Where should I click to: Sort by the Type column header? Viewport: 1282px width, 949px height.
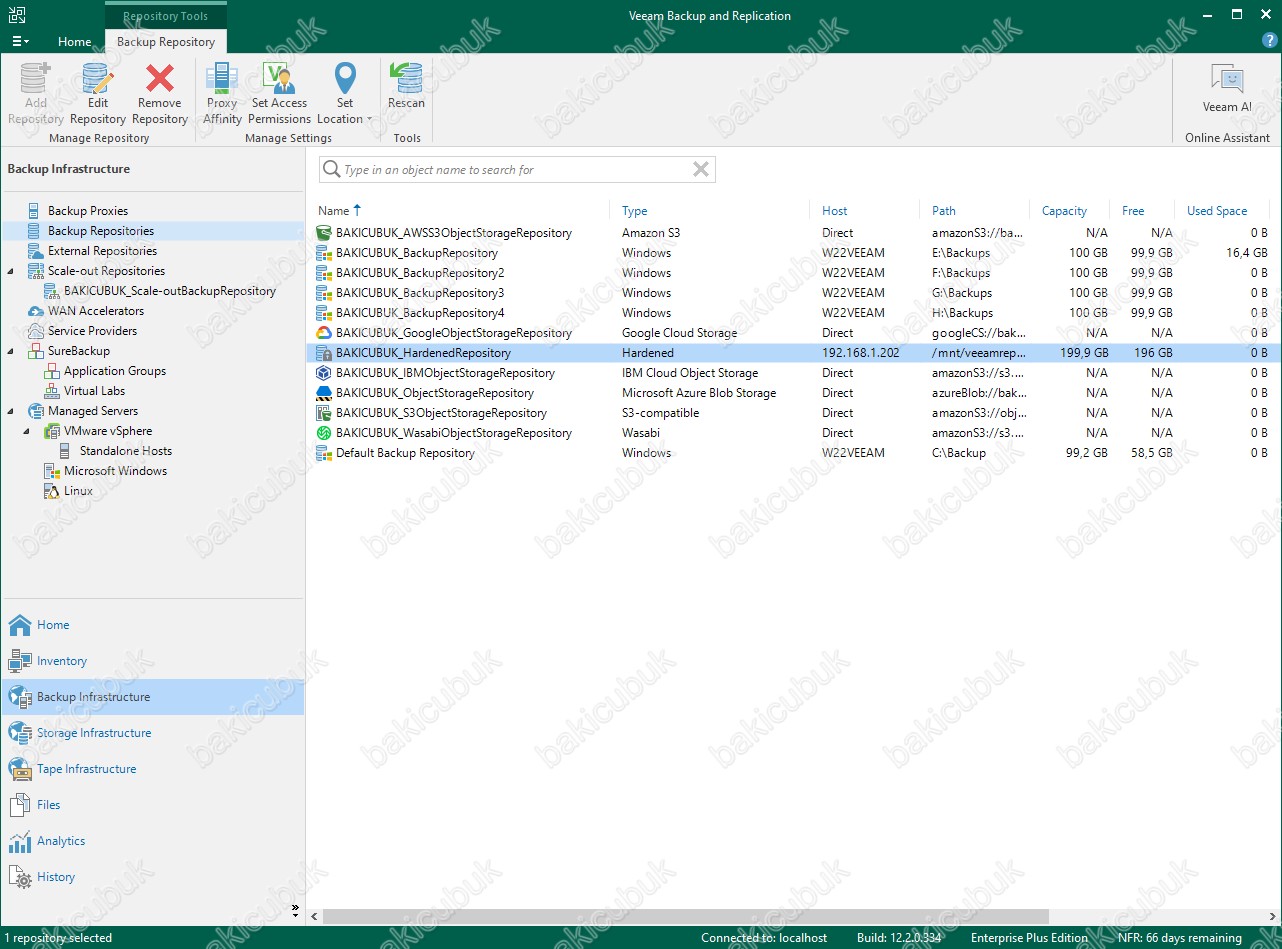coord(635,211)
